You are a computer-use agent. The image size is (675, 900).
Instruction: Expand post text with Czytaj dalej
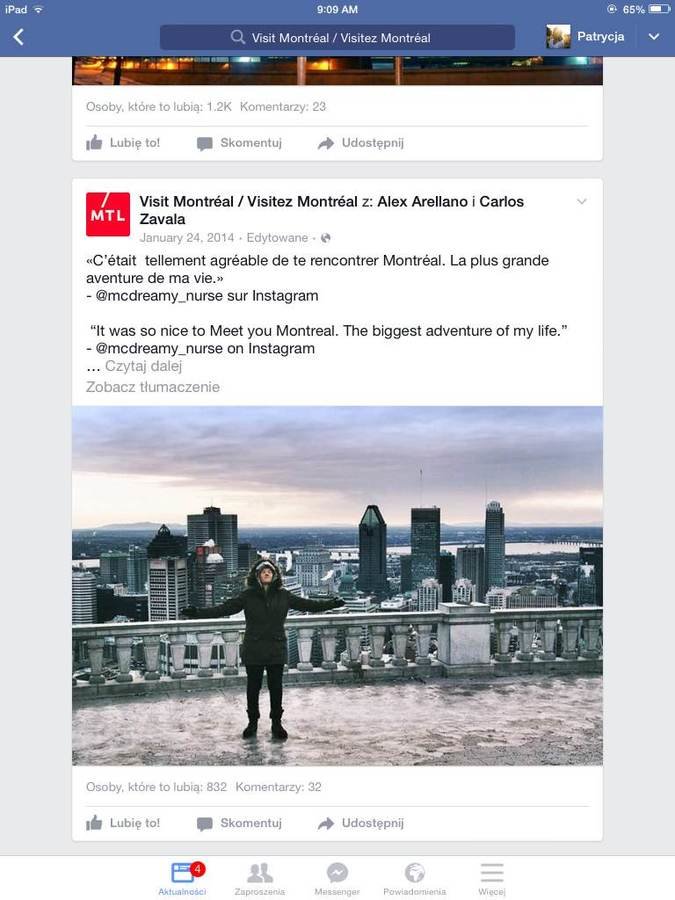tap(143, 366)
